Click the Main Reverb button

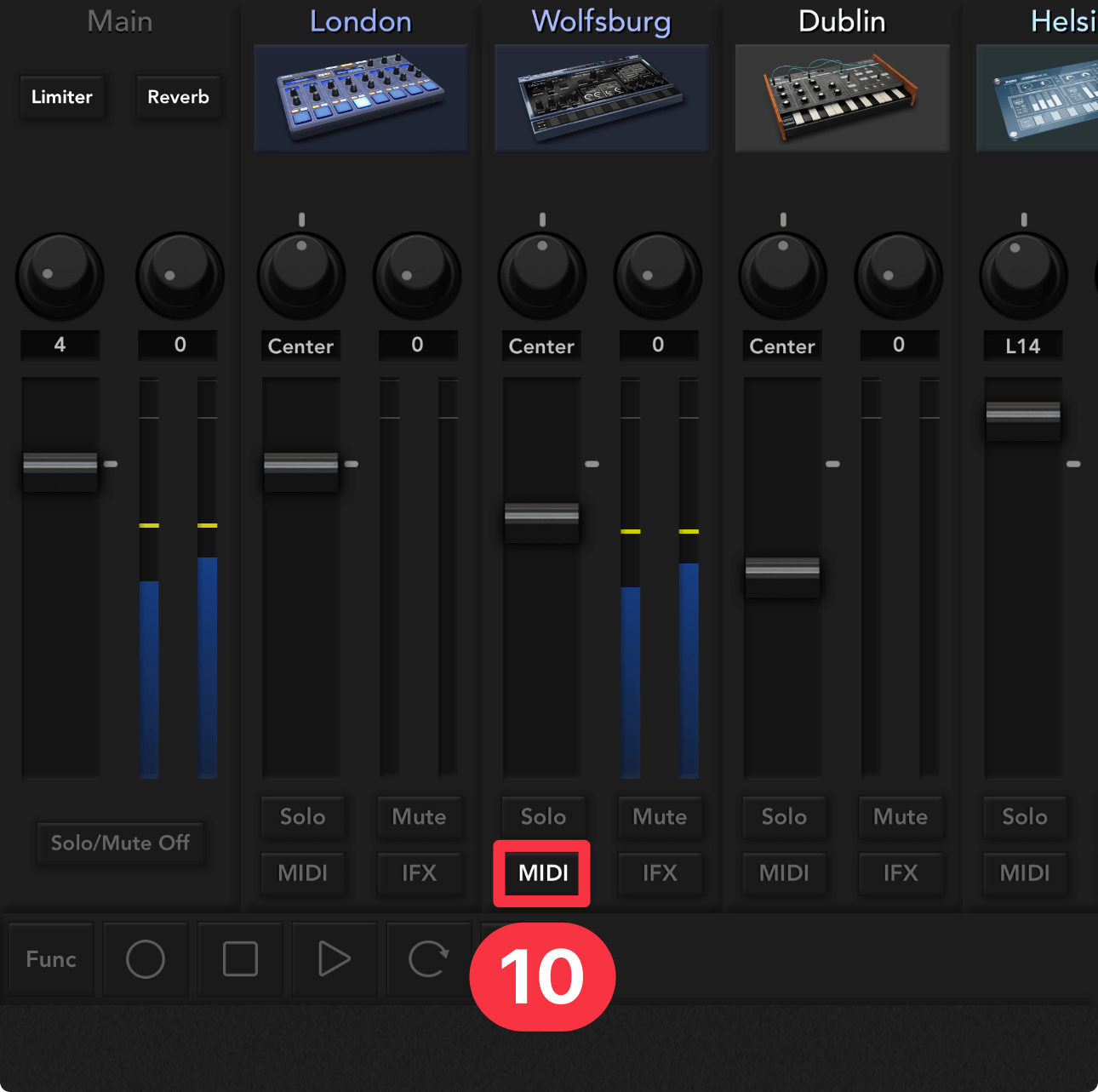(x=179, y=97)
